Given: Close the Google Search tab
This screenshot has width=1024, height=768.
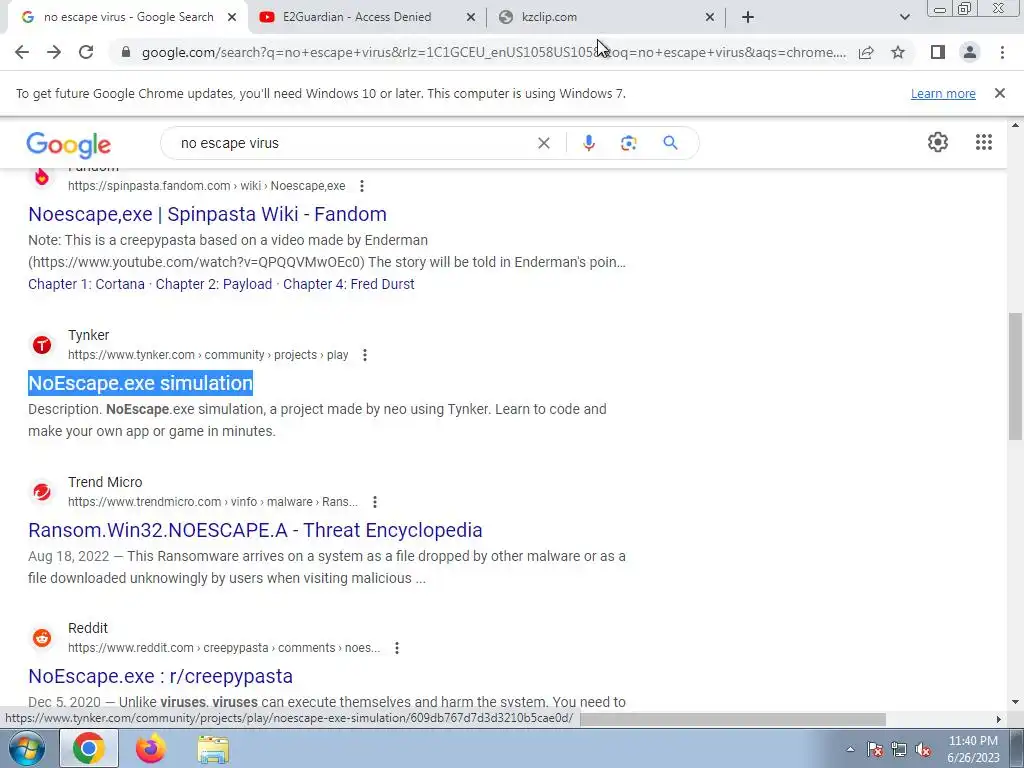Looking at the screenshot, I should pyautogui.click(x=232, y=18).
